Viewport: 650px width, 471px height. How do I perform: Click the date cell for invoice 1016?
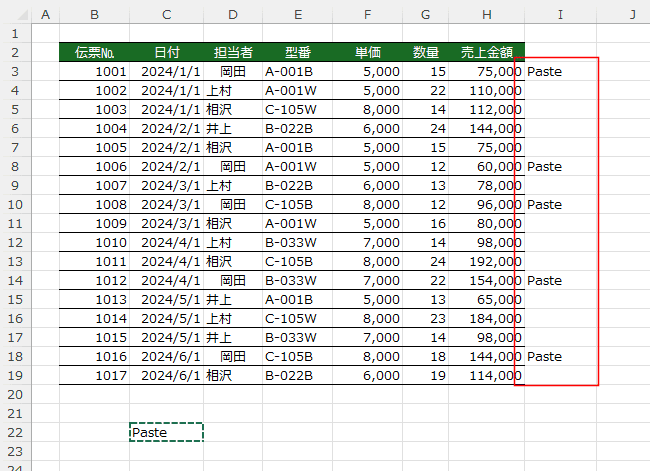[167, 357]
